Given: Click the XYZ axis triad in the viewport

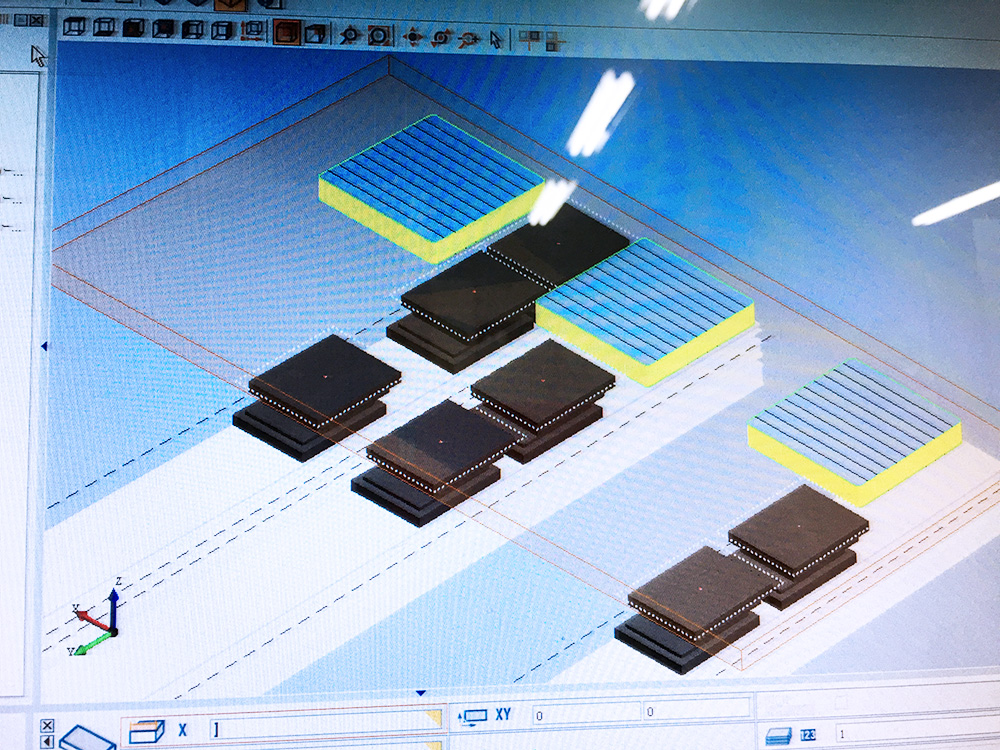Looking at the screenshot, I should pos(96,618).
